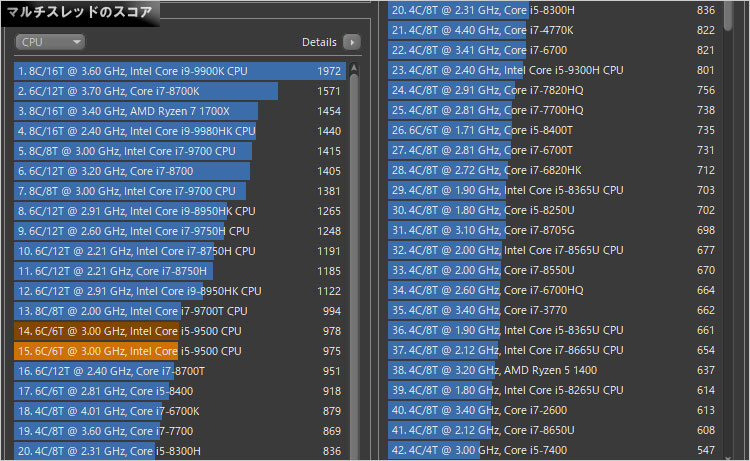Click the left list scrollbar up arrow
This screenshot has width=750, height=461.
(354, 68)
